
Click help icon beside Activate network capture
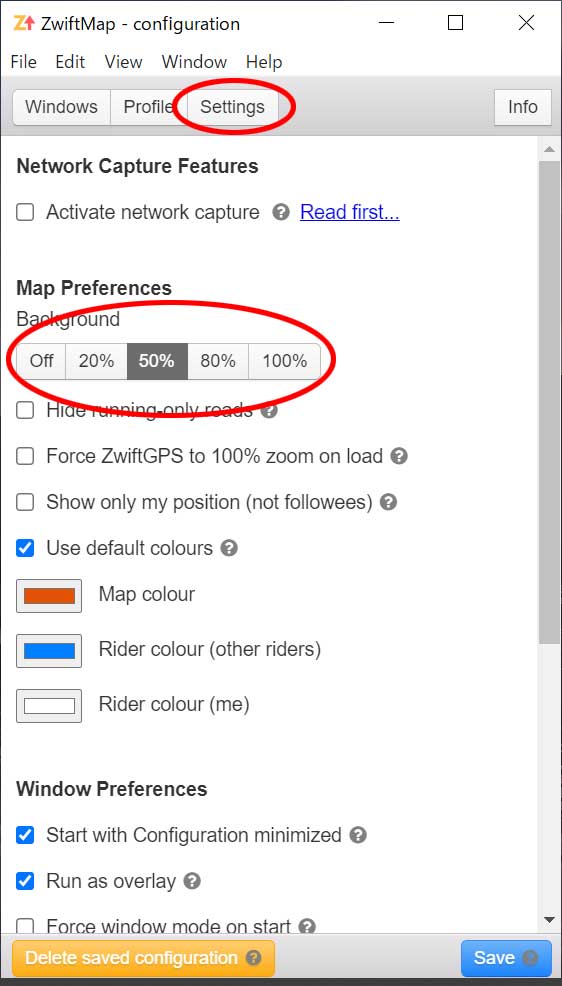click(281, 213)
